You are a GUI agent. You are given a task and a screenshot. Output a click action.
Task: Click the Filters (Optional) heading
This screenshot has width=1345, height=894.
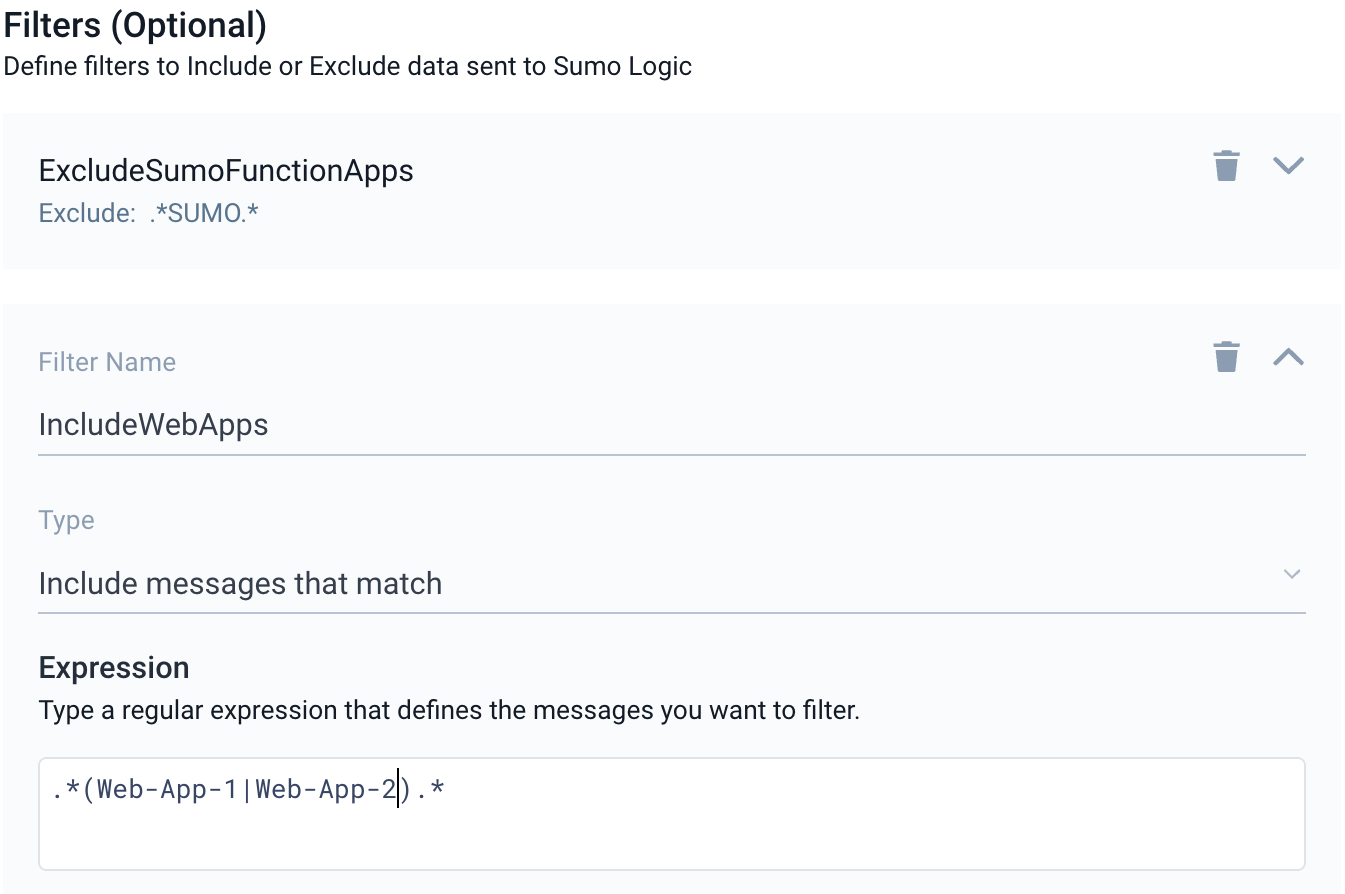(135, 24)
